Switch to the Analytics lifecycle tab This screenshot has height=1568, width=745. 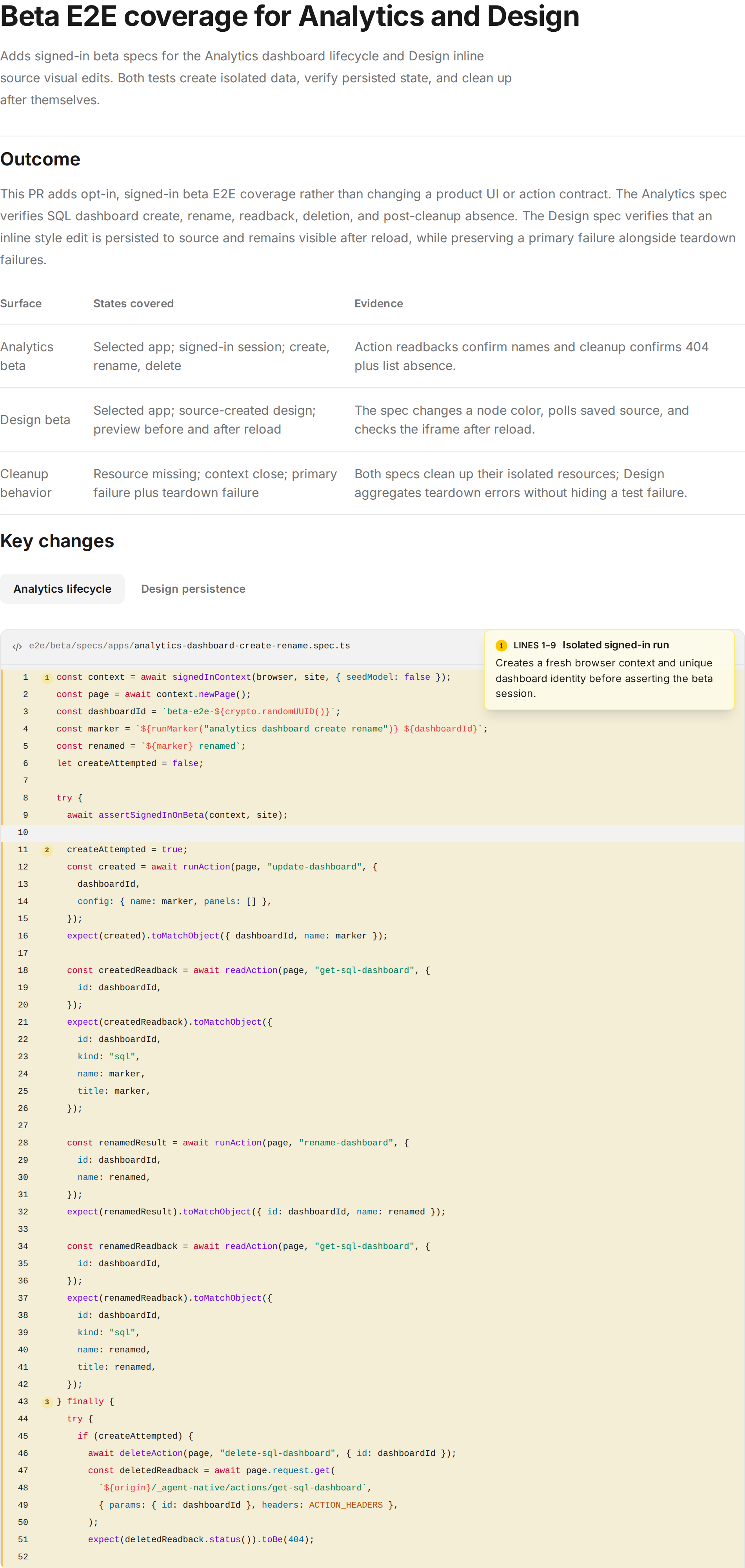62,589
